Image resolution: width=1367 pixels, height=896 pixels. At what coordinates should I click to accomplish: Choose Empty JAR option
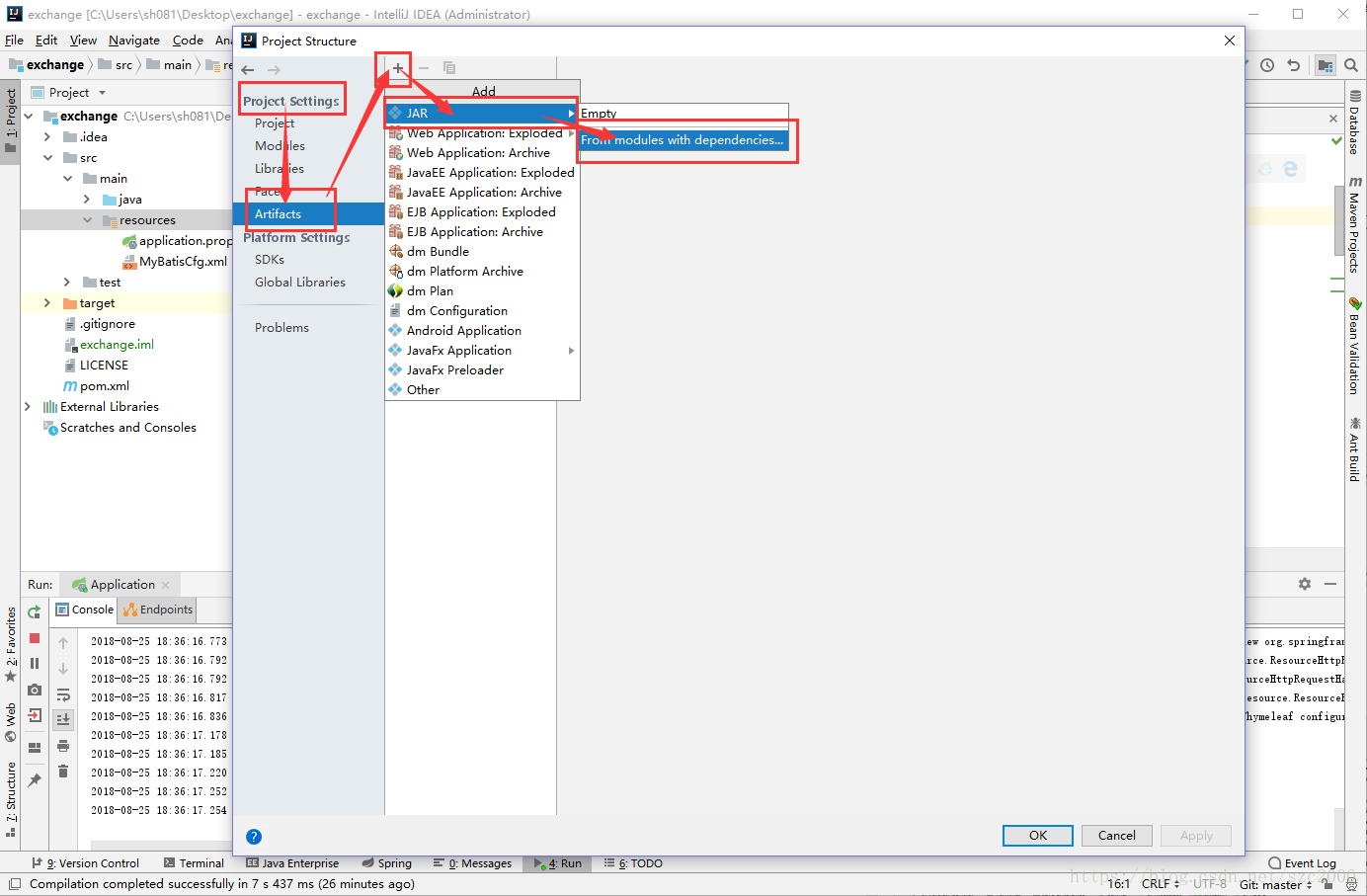[x=683, y=114]
